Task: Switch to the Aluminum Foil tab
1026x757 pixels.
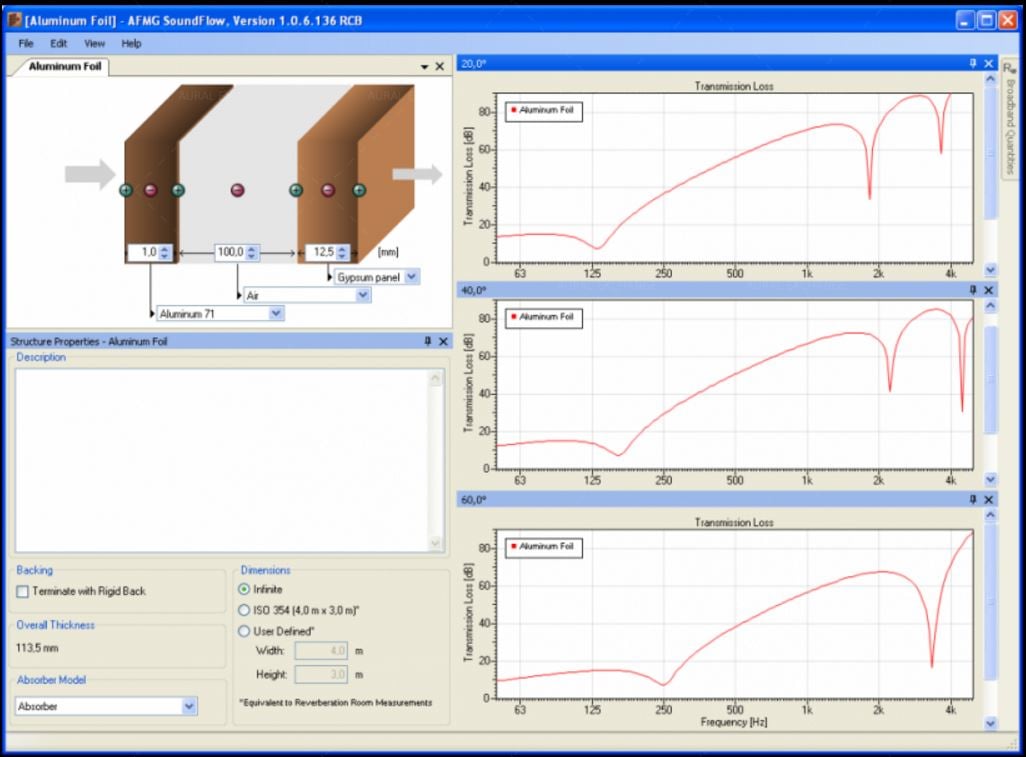Action: (60, 67)
